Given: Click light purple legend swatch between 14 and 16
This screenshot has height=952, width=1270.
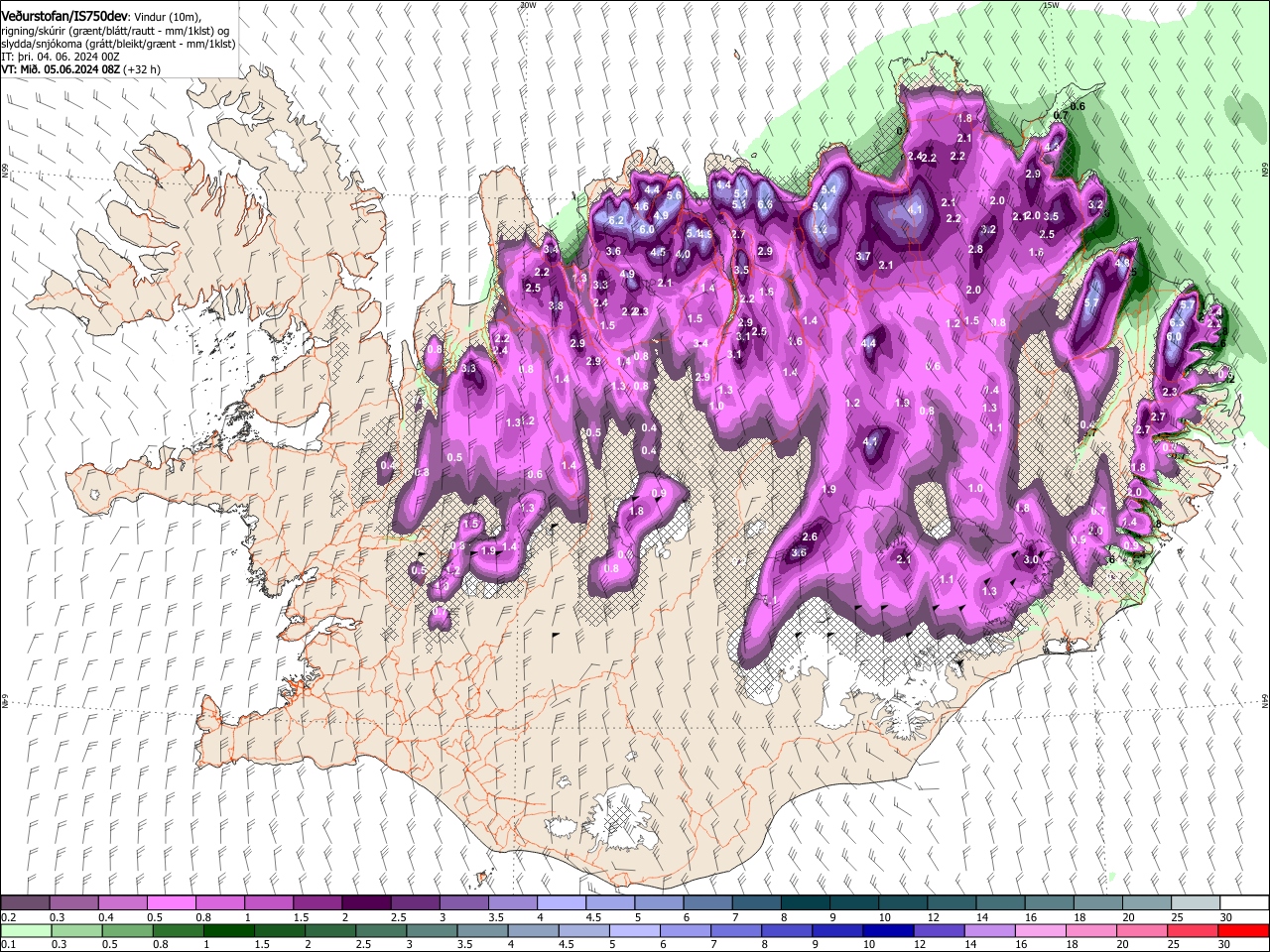Looking at the screenshot, I should [989, 930].
